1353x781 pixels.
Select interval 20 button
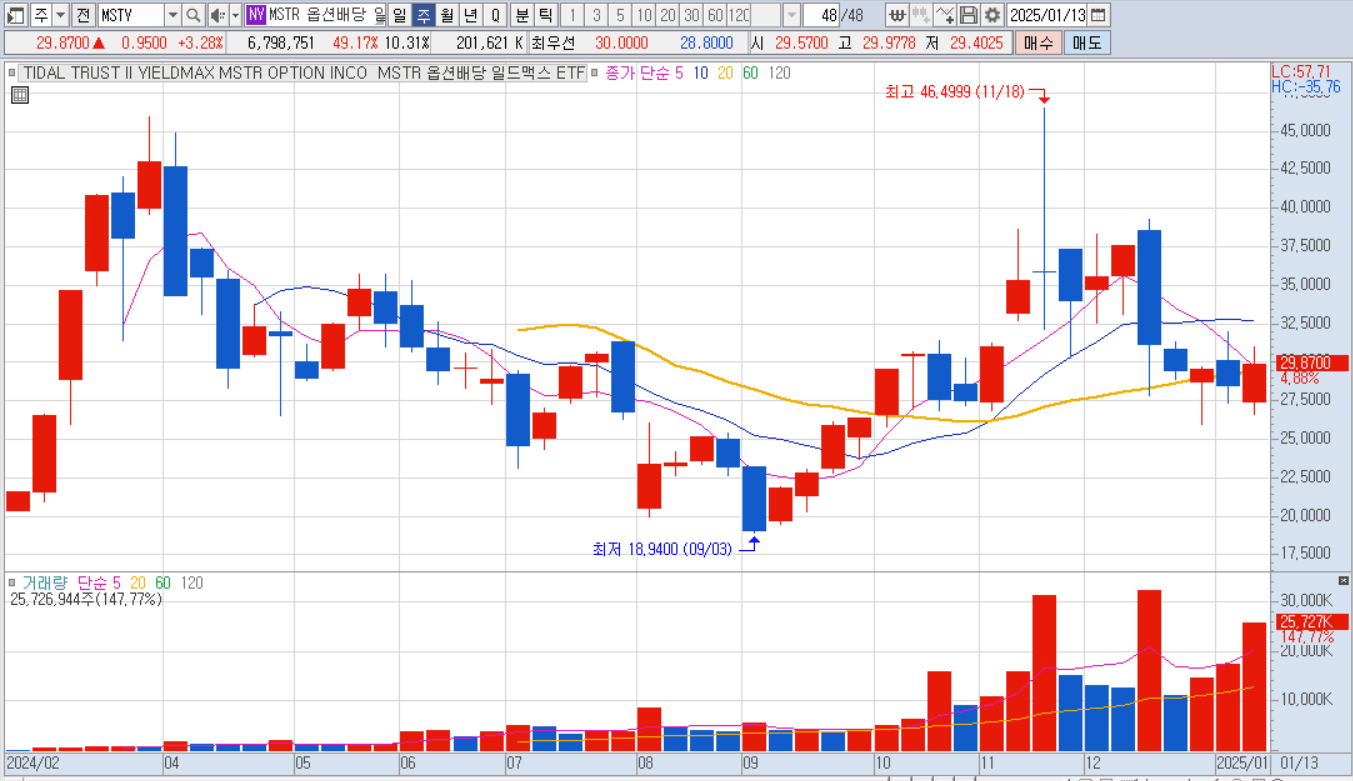pos(668,15)
